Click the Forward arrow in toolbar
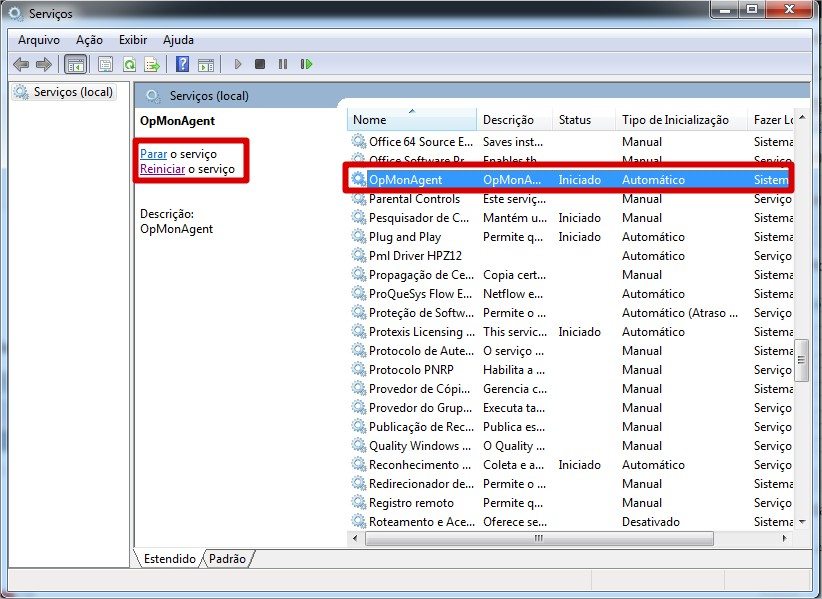 pos(43,64)
